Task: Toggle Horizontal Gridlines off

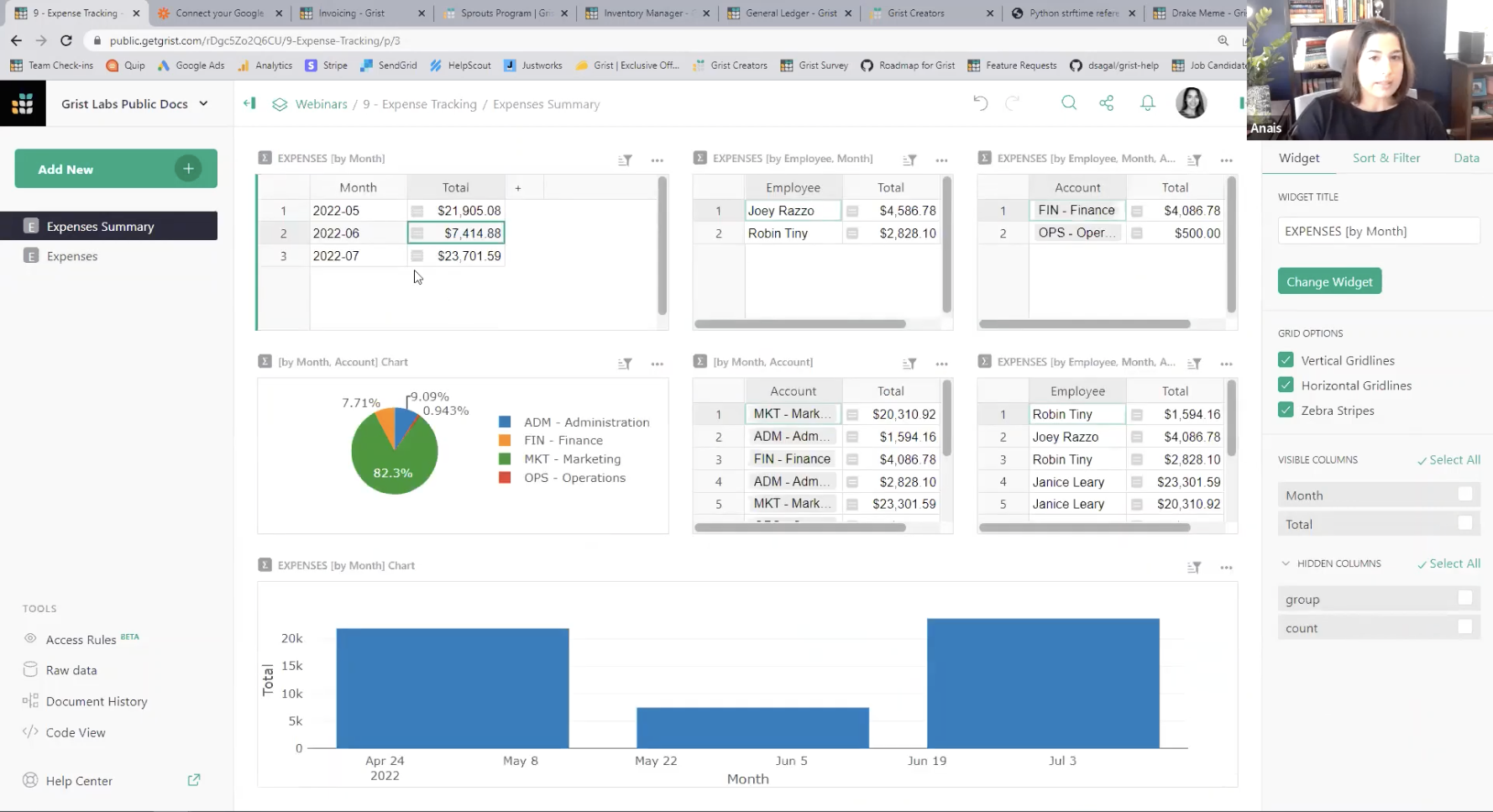Action: 1286,385
